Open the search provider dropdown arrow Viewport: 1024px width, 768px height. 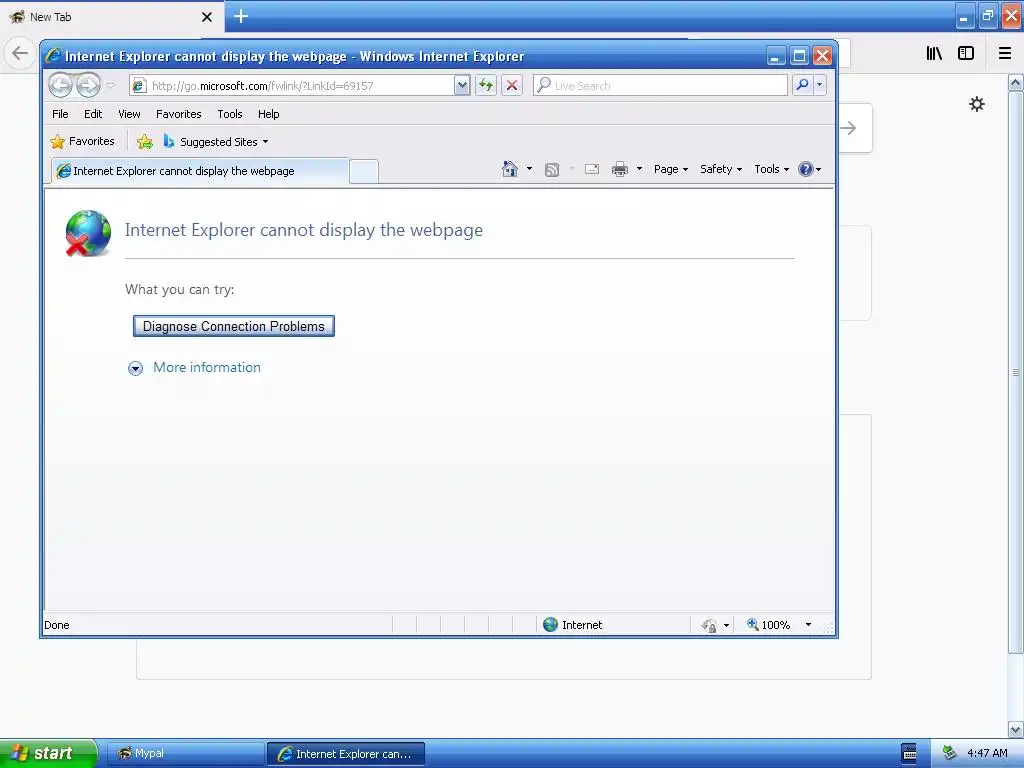click(820, 85)
